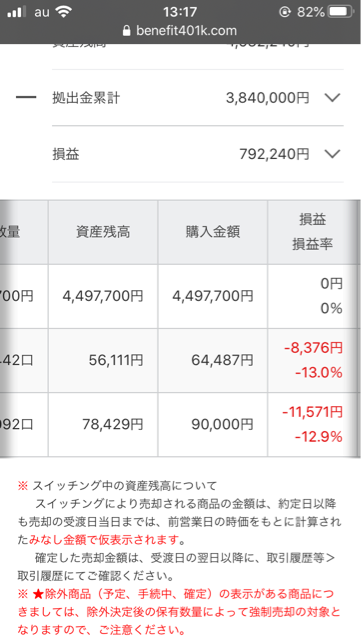This screenshot has width=361, height=640.
Task: Expand the 拠出金累計 chevron
Action: 332,98
